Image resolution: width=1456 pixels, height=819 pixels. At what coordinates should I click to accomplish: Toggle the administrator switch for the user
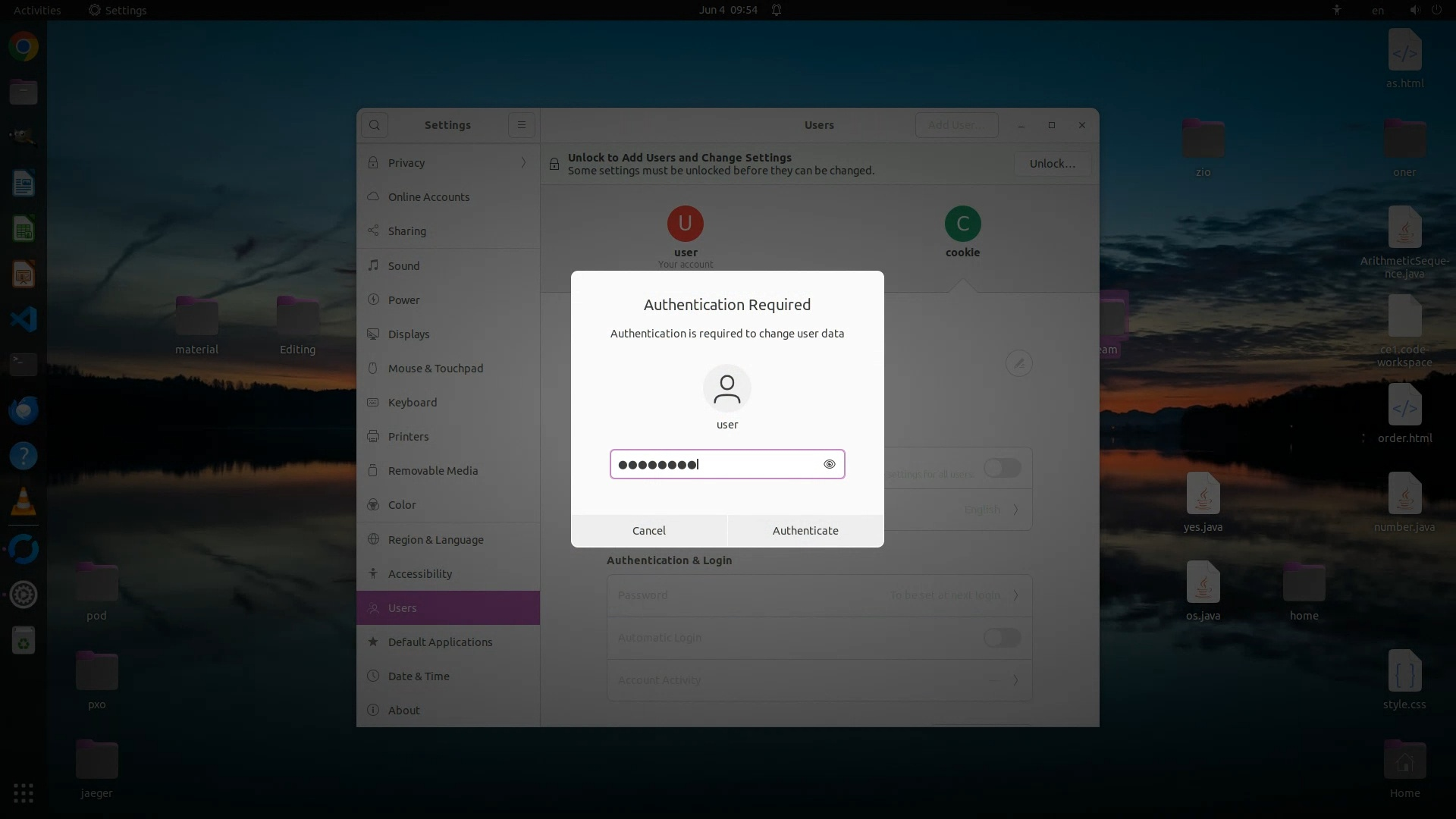pyautogui.click(x=1002, y=468)
